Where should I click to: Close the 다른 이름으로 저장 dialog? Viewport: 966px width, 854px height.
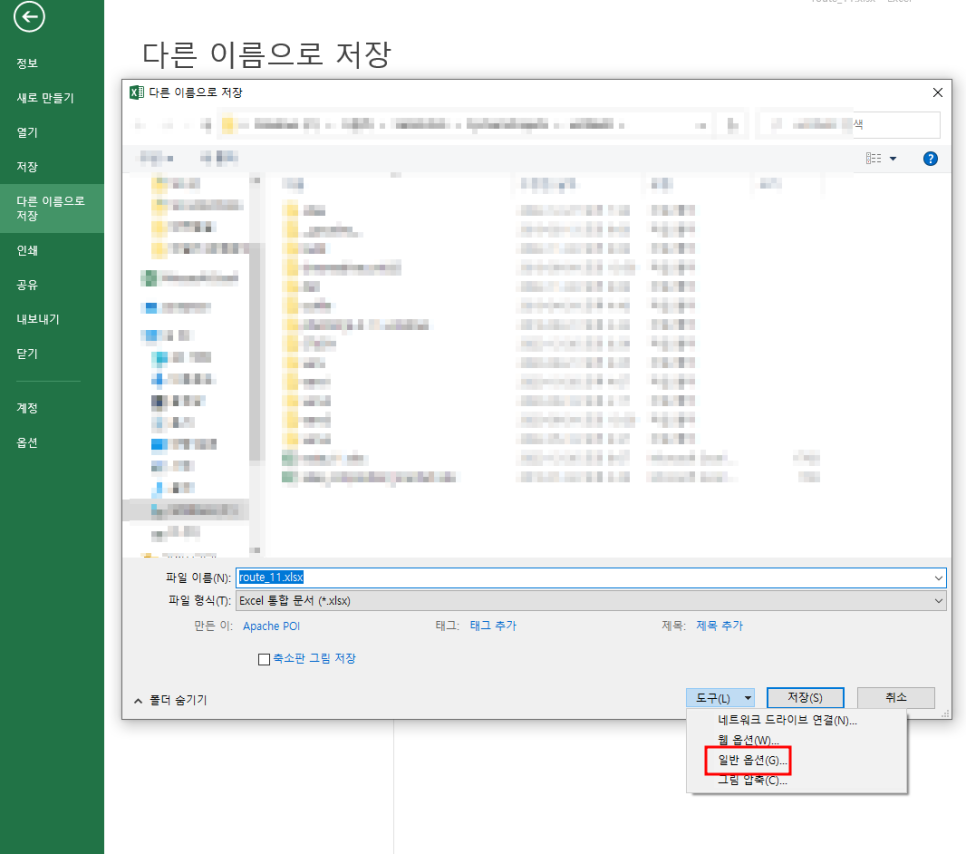938,92
